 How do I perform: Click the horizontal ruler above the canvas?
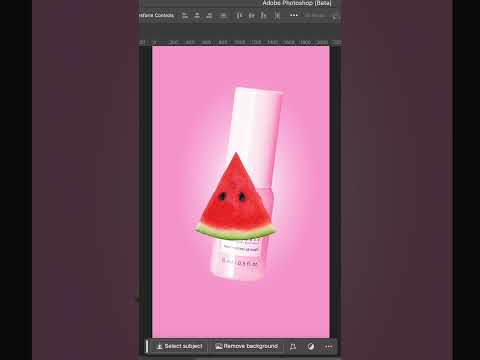(x=240, y=42)
